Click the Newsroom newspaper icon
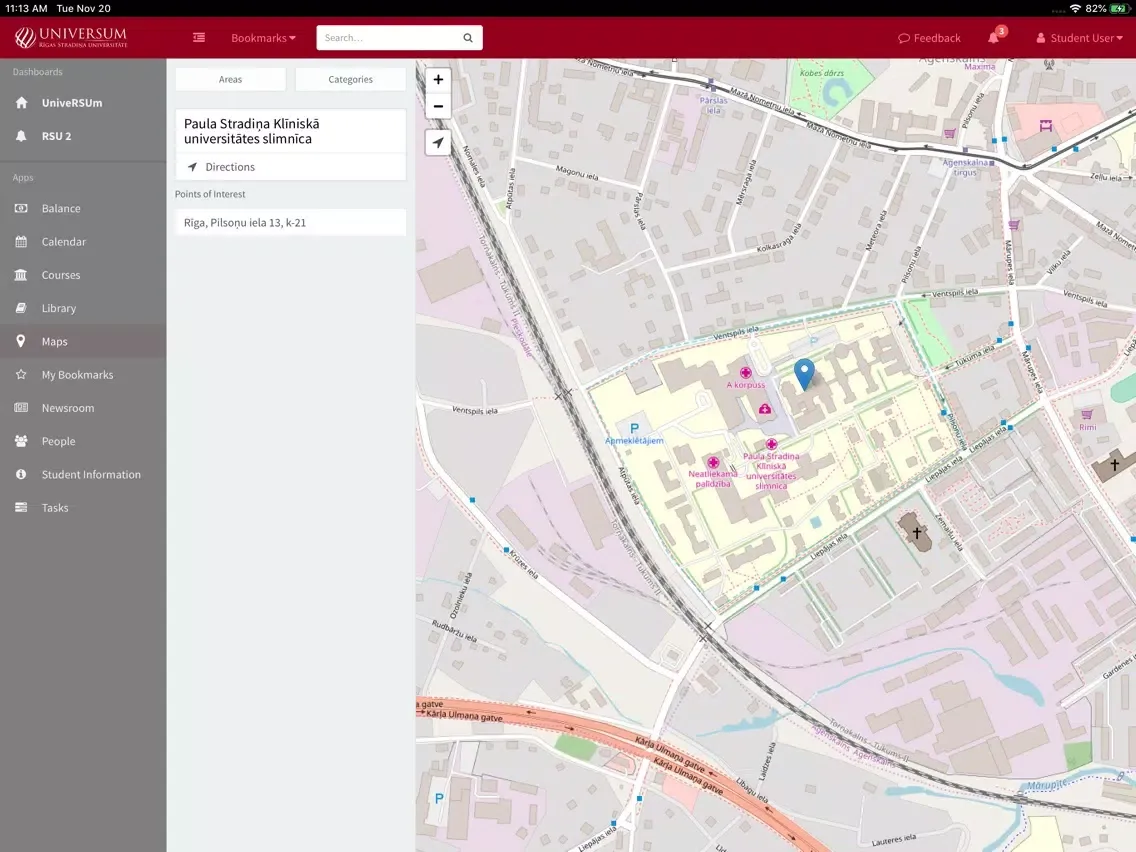This screenshot has width=1136, height=852. (21, 408)
